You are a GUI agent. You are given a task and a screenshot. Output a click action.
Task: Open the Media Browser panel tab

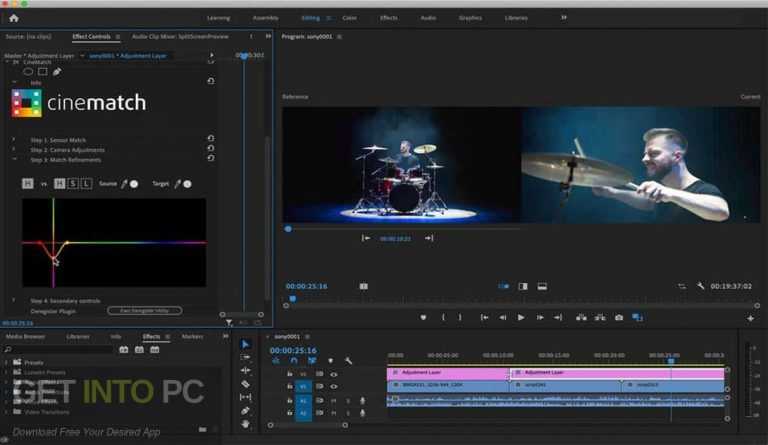26,337
